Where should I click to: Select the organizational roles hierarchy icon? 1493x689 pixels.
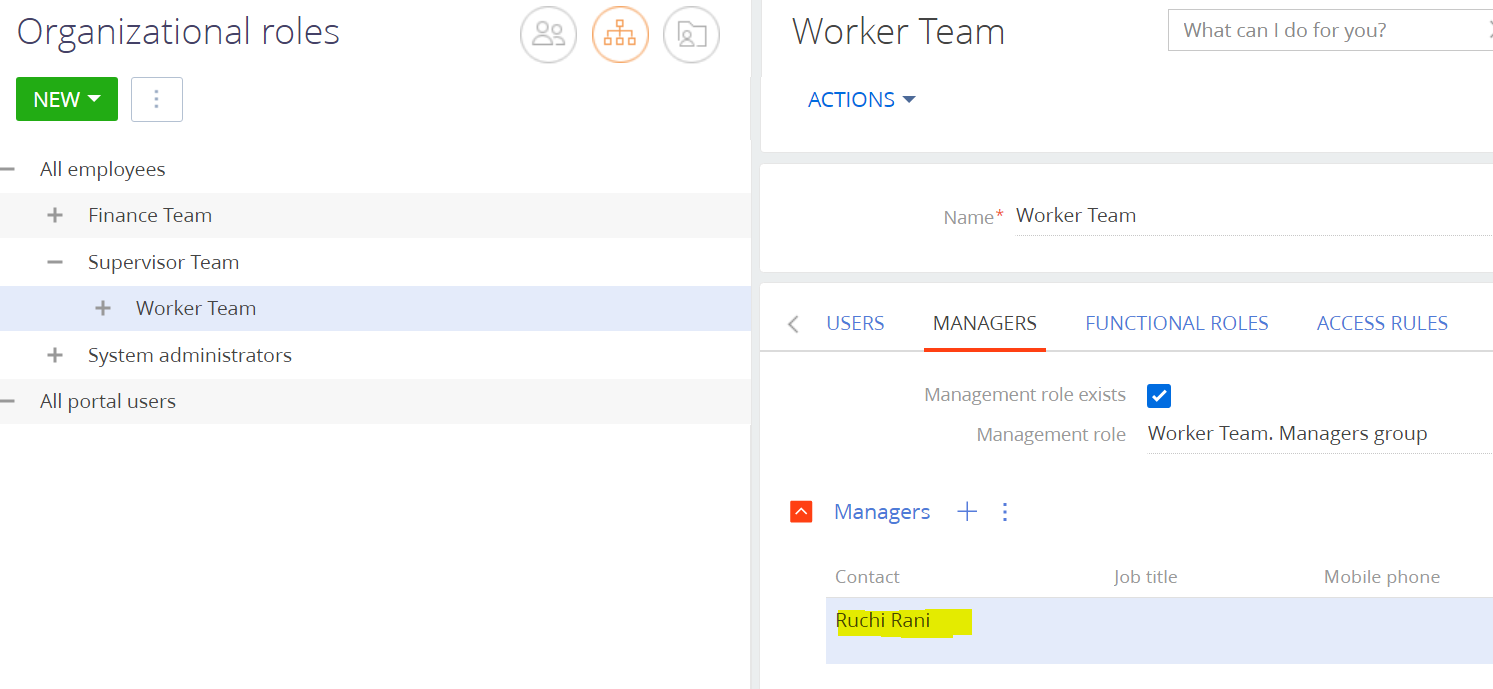(x=620, y=35)
